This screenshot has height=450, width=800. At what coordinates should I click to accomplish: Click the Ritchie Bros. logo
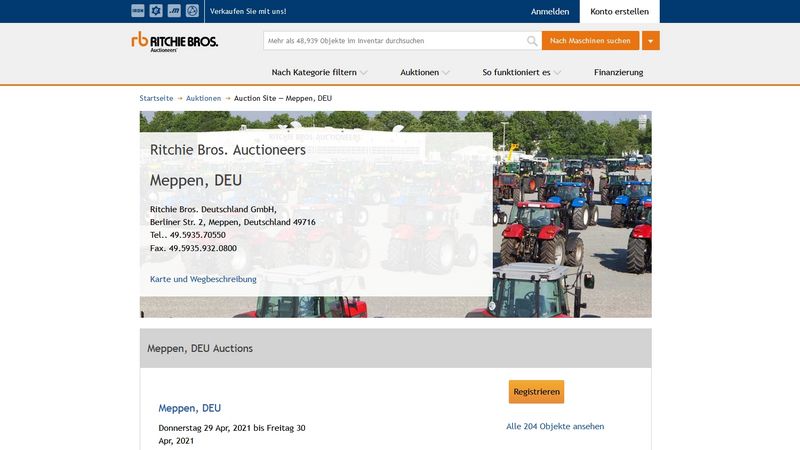(174, 41)
